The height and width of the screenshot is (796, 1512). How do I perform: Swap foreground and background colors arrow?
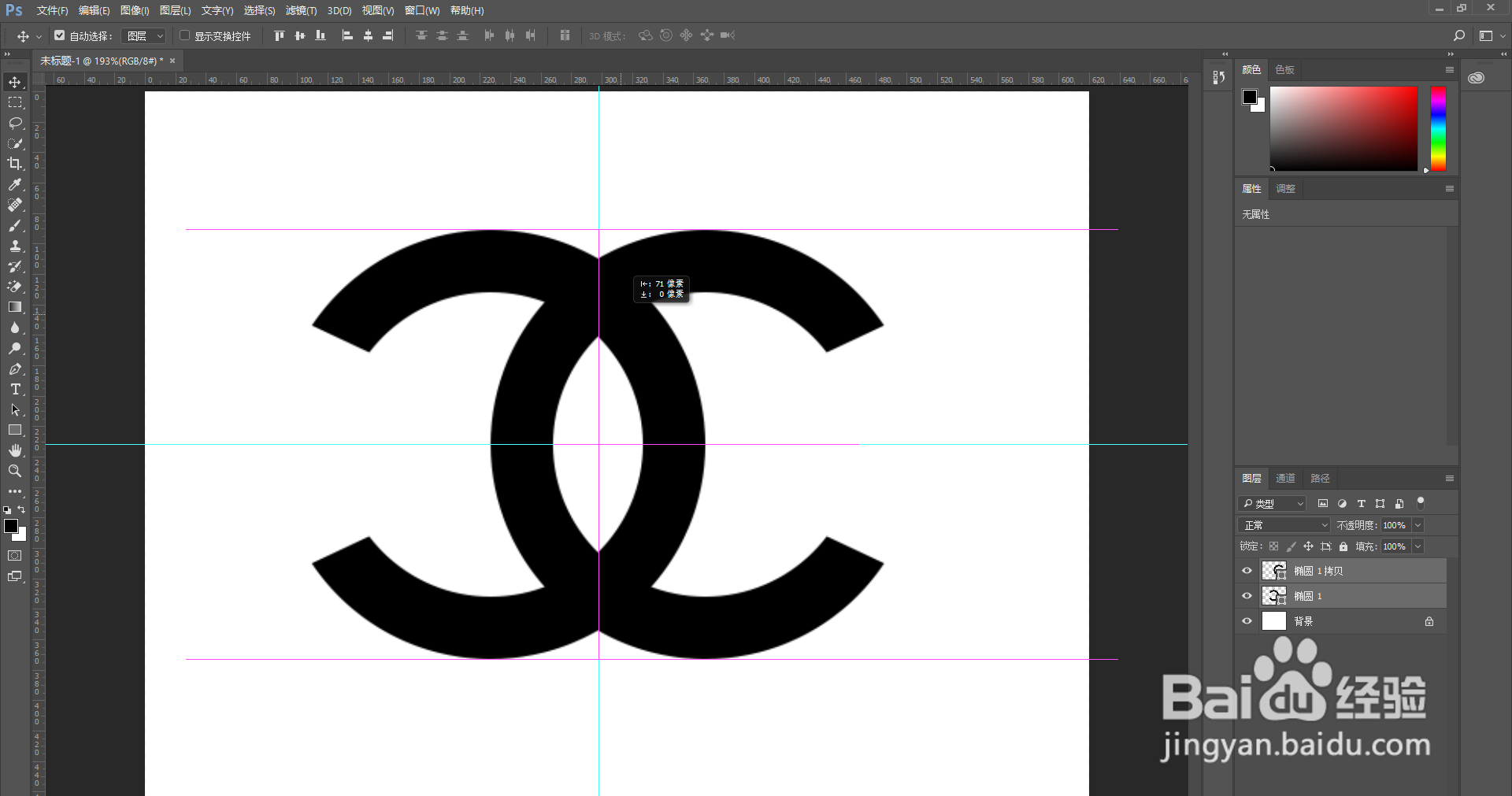[x=22, y=509]
